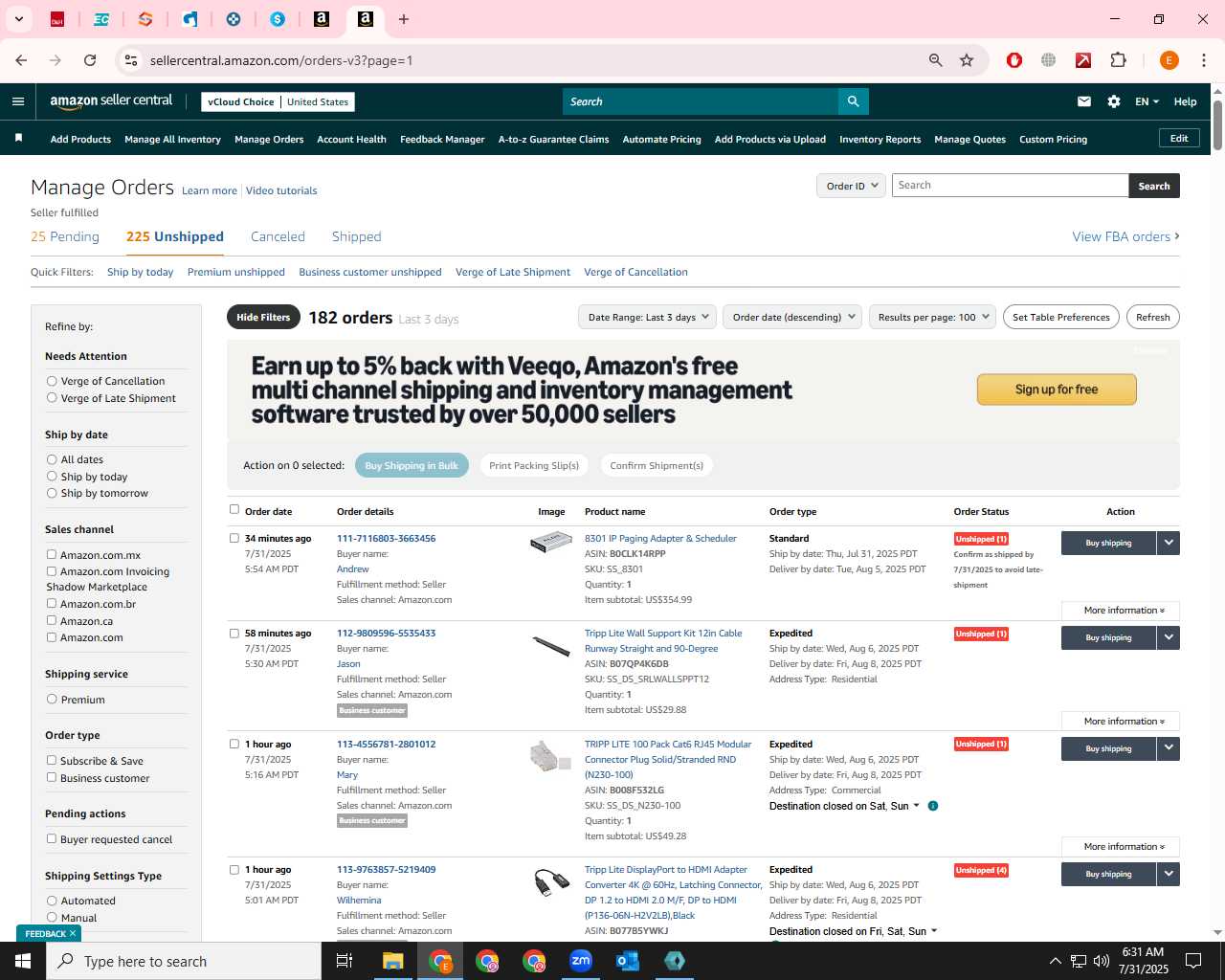Open the Windows Start menu
The image size is (1225, 980).
23,961
